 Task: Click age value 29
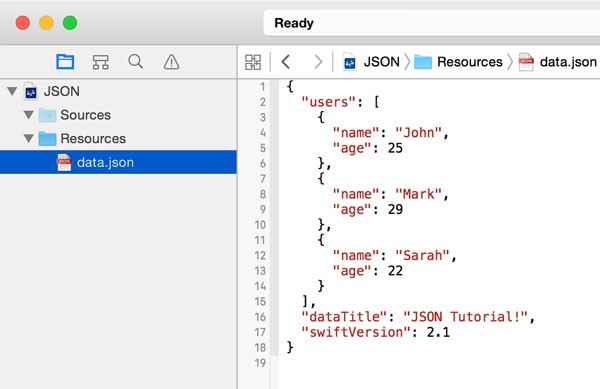(x=395, y=210)
